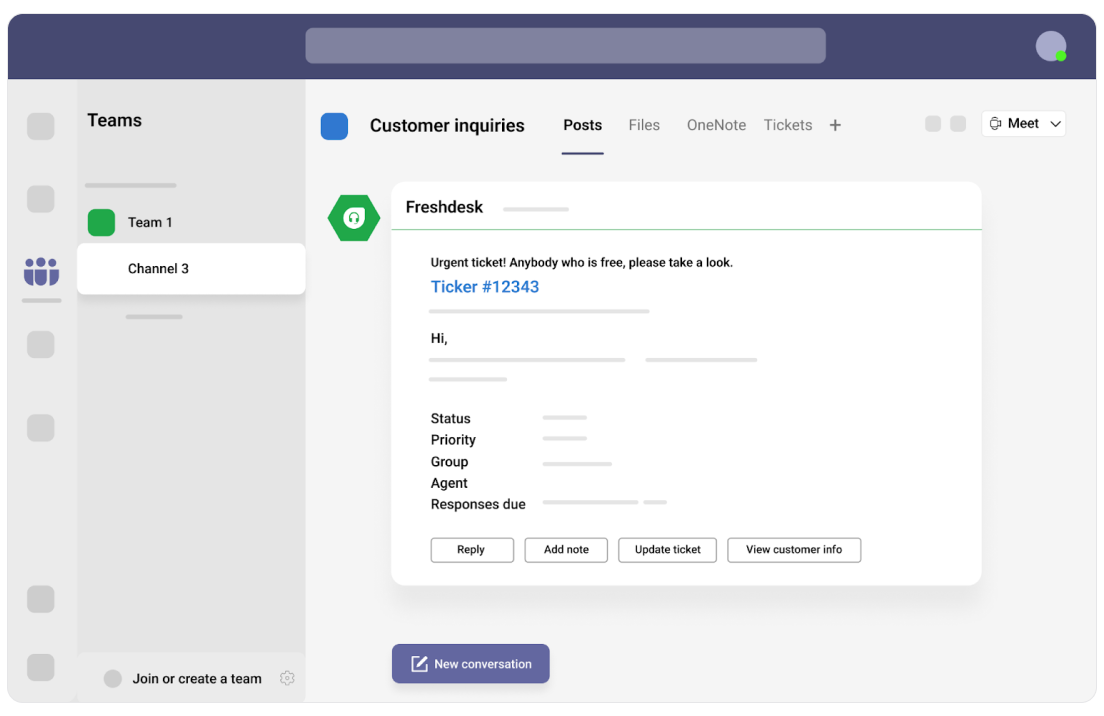Image resolution: width=1104 pixels, height=716 pixels.
Task: Open the profile avatar in top right
Action: click(1050, 46)
